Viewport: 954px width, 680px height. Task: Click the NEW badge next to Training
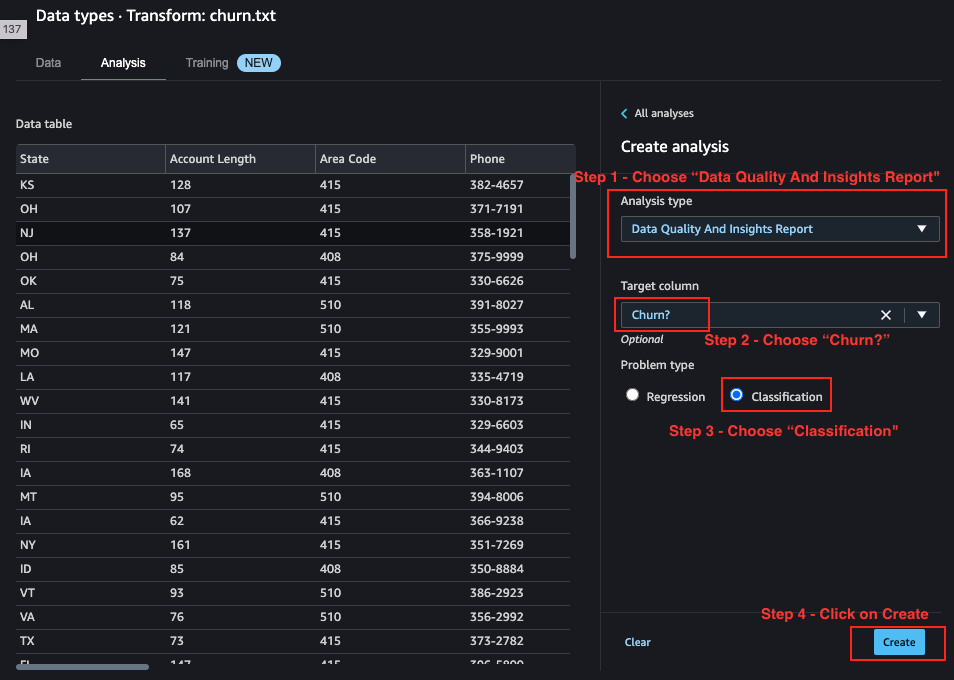(259, 63)
